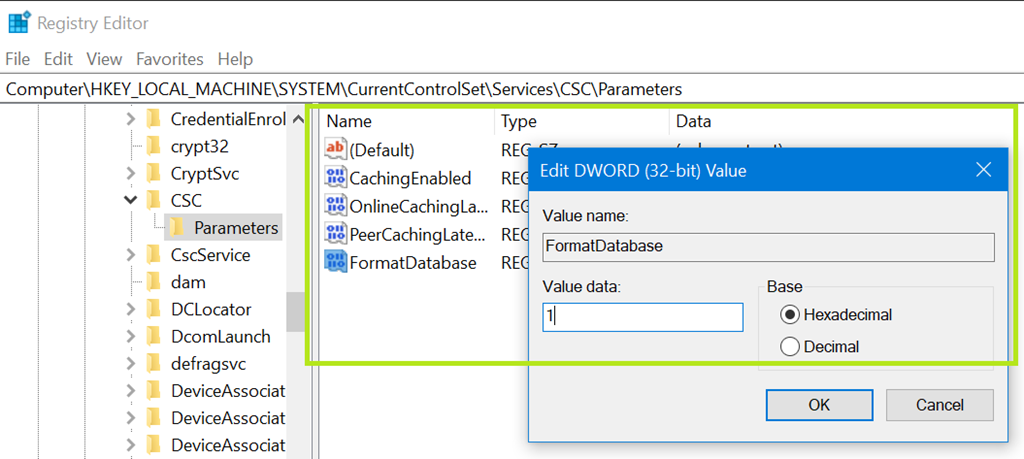Collapse the CSC tree node

pyautogui.click(x=130, y=201)
